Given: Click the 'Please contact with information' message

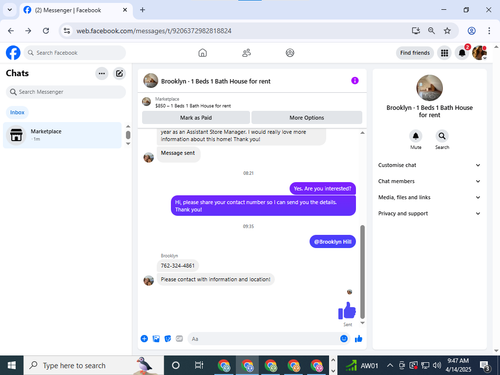Looking at the screenshot, I should pos(216,279).
